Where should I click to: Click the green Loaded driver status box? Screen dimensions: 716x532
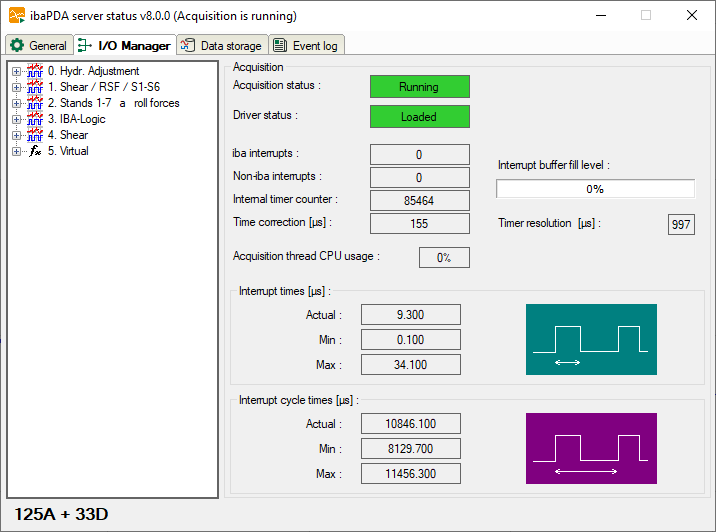click(x=419, y=117)
